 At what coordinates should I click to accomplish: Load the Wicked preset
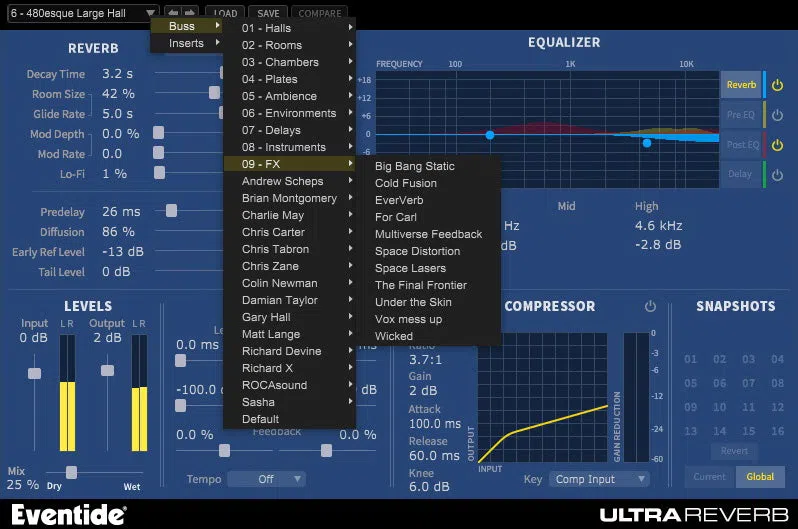(428, 336)
